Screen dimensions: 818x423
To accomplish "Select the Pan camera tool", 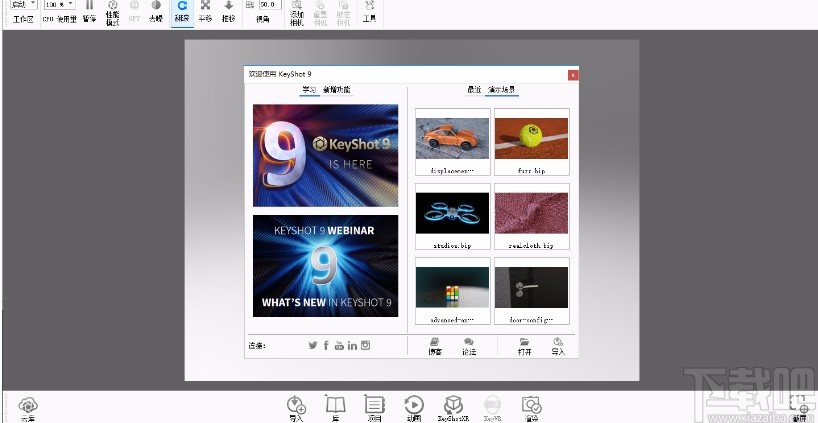I will tap(205, 11).
